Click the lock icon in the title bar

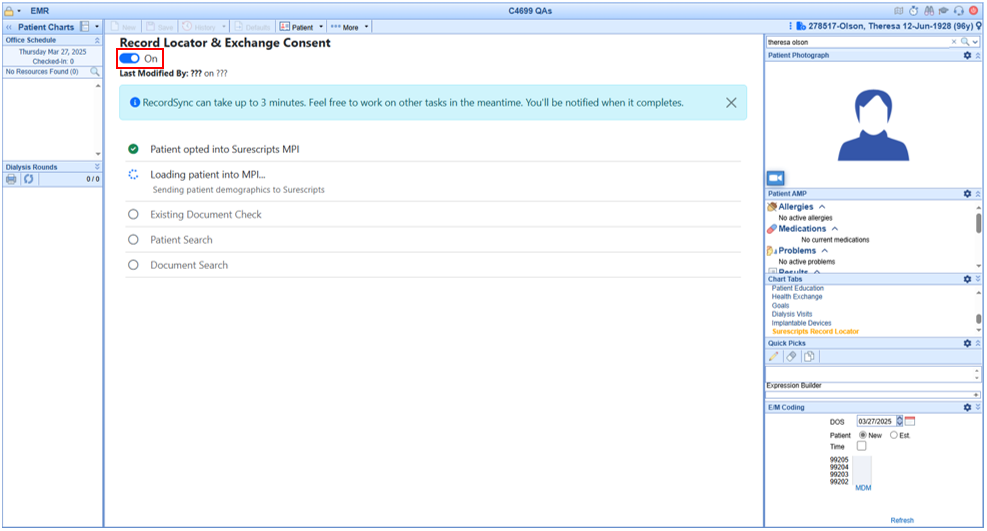coord(9,11)
